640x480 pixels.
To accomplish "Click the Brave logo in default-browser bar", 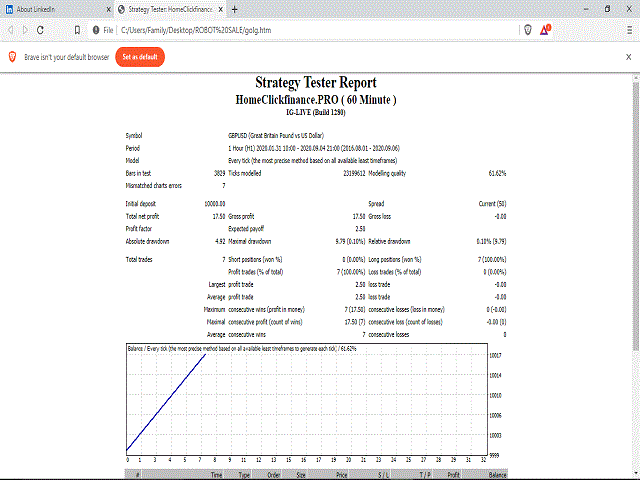I will [x=12, y=57].
